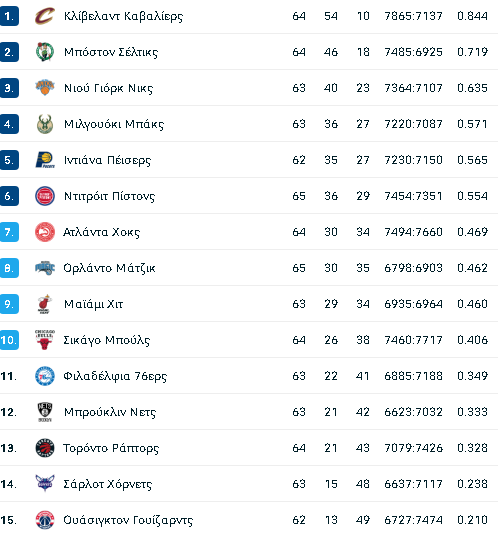Click the Miami Heat flame logo
The width and height of the screenshot is (498, 537).
point(45,304)
